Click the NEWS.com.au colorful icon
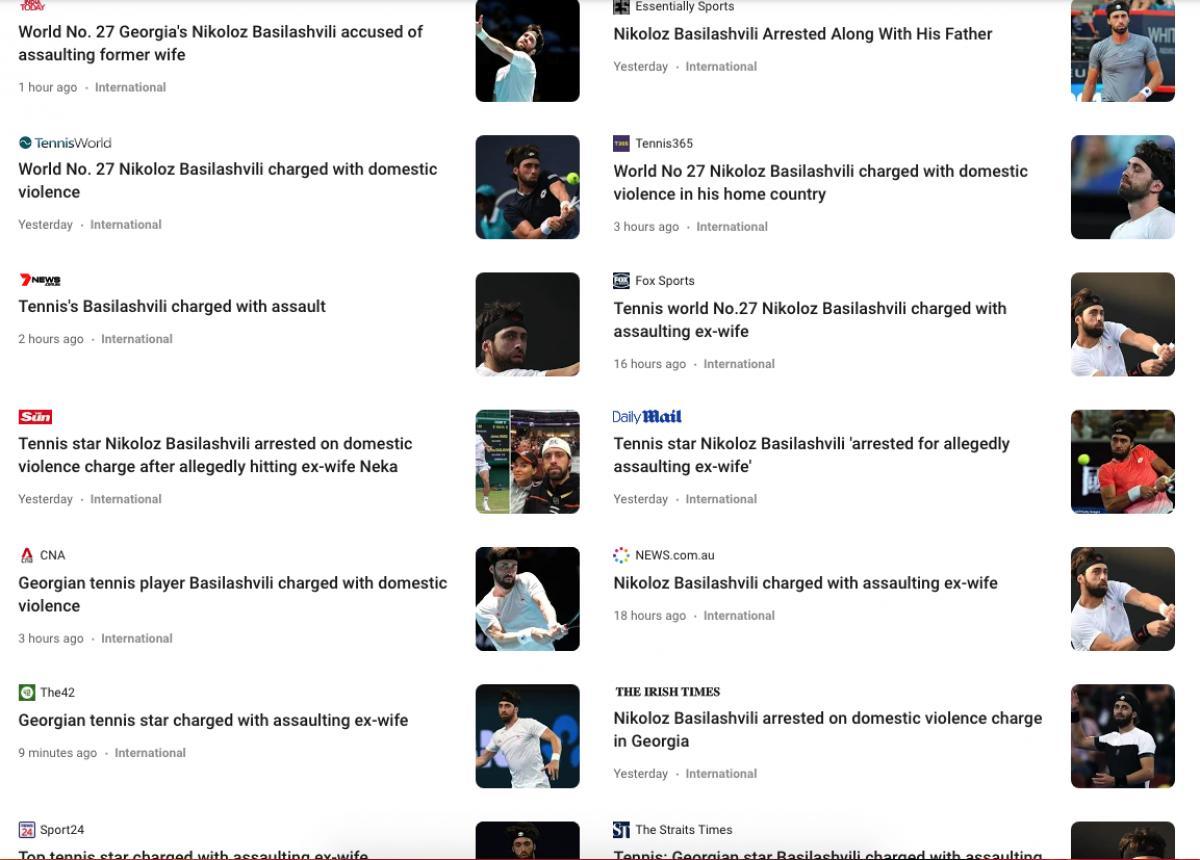The width and height of the screenshot is (1200, 860). 621,555
